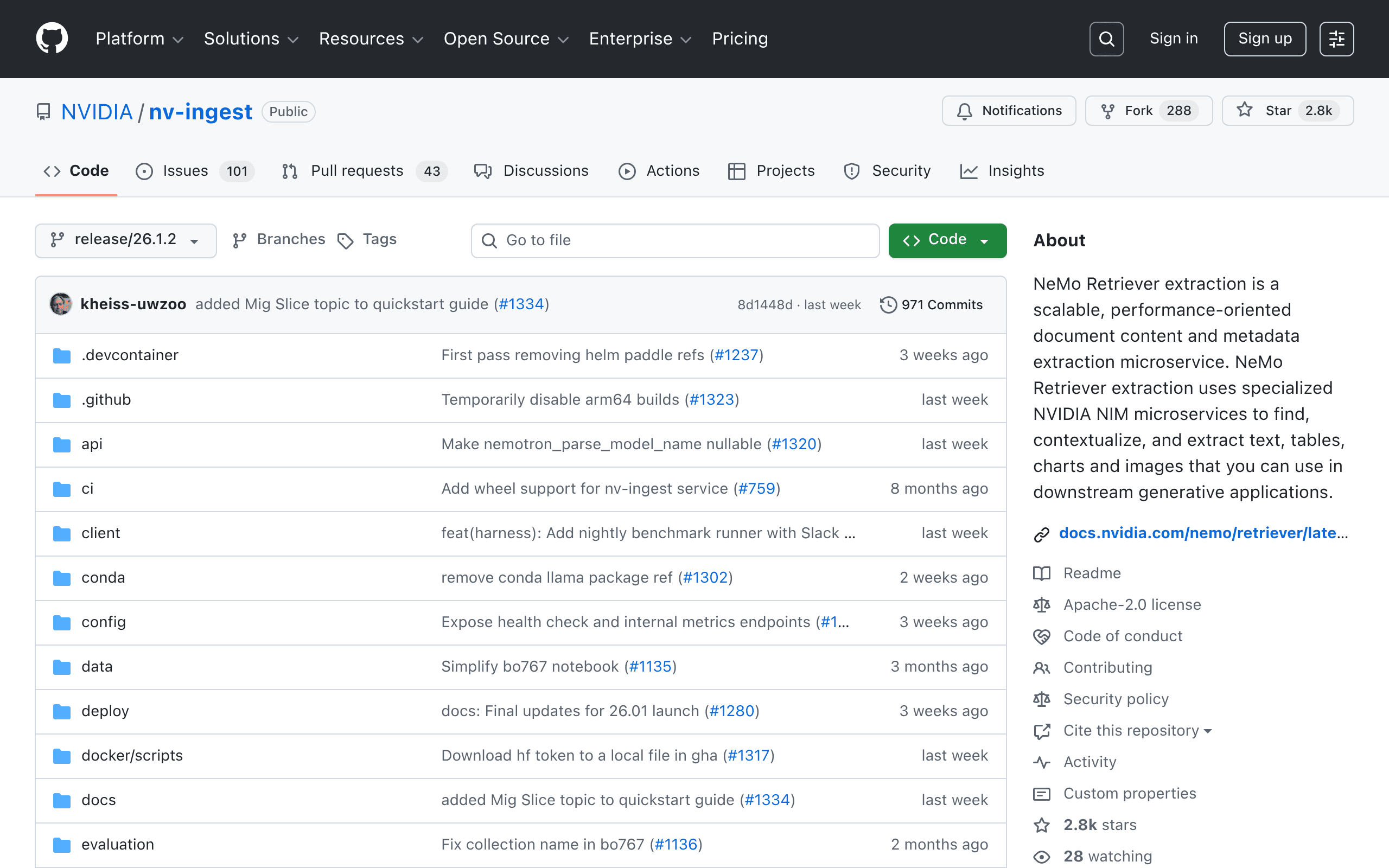Switch to the Insights tab
This screenshot has width=1389, height=868.
click(1002, 171)
